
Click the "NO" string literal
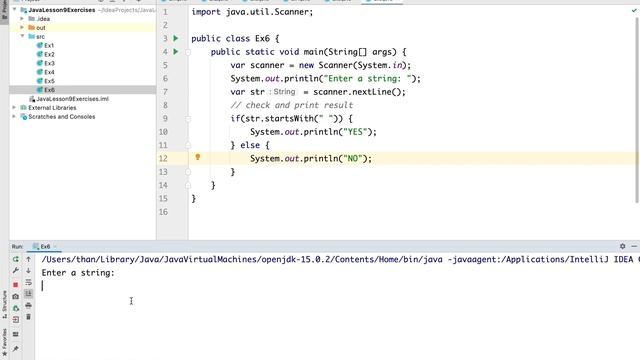coord(352,158)
